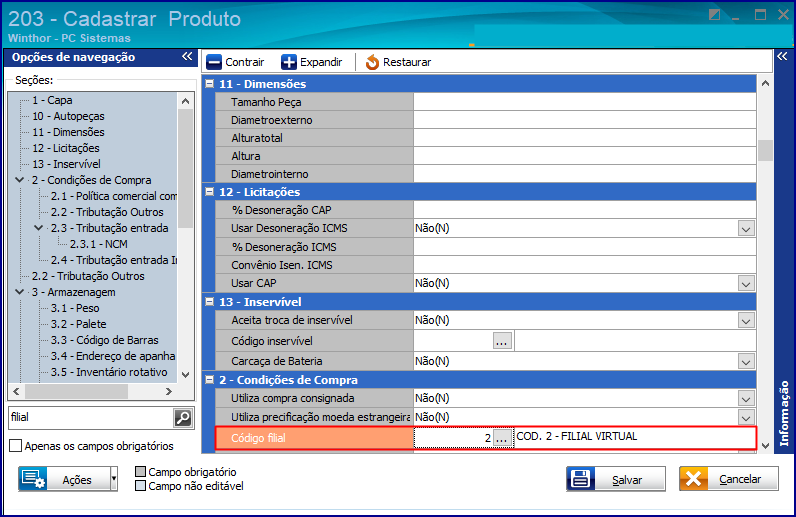Click the Código filial value field
Viewport: 796px width, 517px height.
(453, 438)
